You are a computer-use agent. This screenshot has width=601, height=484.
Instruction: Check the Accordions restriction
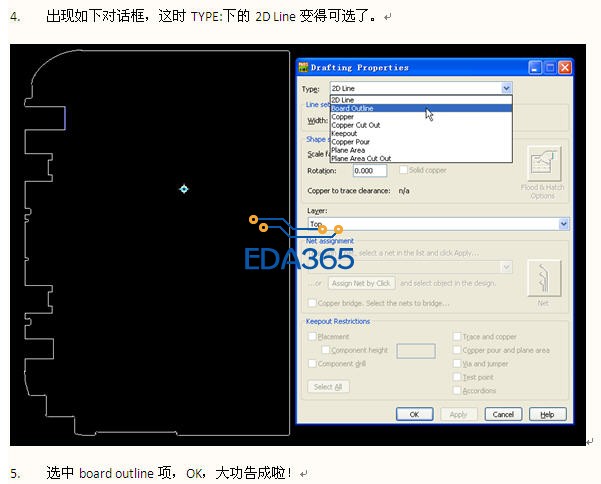tap(456, 390)
